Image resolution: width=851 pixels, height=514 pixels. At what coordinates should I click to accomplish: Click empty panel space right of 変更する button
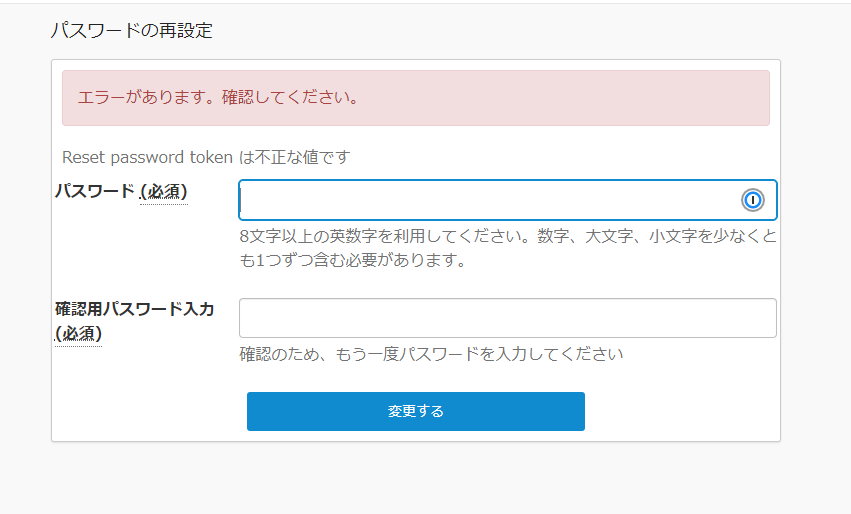680,411
